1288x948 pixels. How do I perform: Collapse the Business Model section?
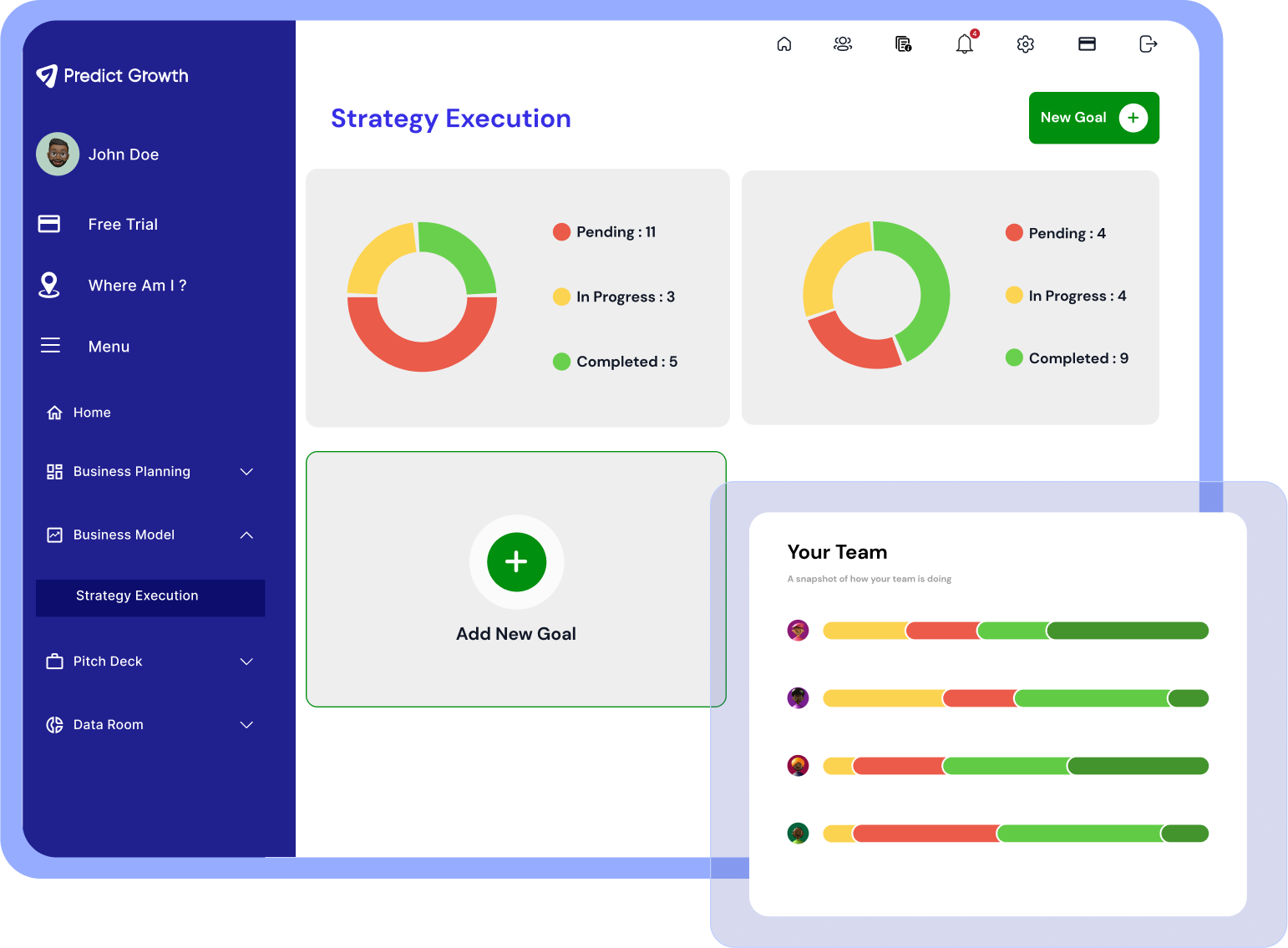[x=246, y=535]
